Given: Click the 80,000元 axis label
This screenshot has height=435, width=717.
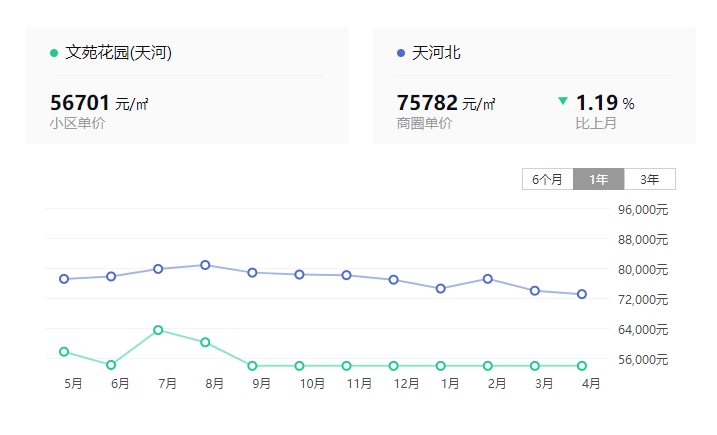Looking at the screenshot, I should (x=643, y=269).
